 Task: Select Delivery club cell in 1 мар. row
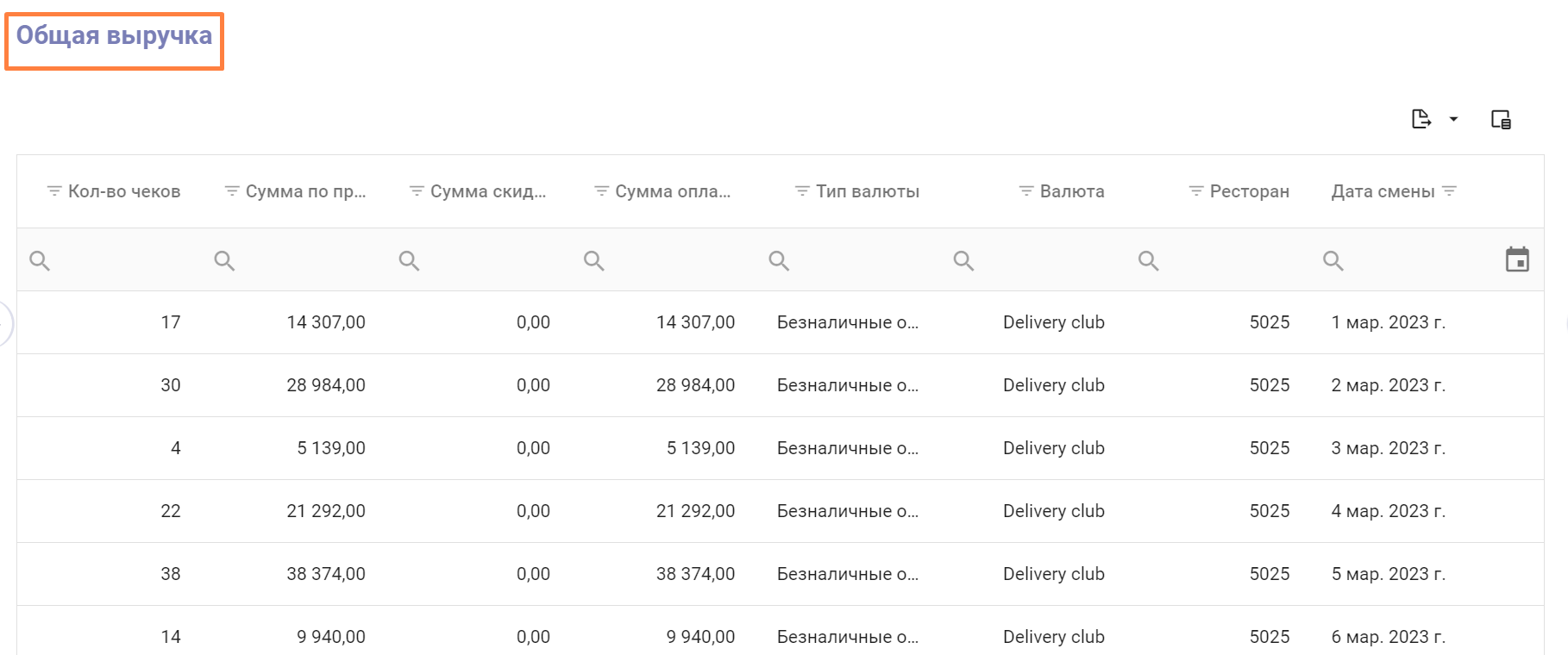(x=1053, y=322)
